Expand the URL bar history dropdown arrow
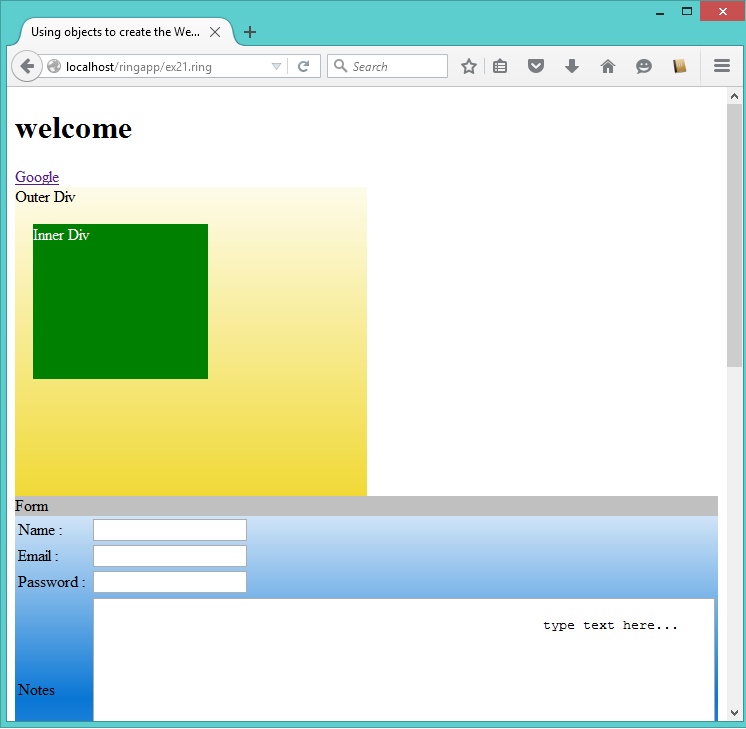 click(x=277, y=67)
